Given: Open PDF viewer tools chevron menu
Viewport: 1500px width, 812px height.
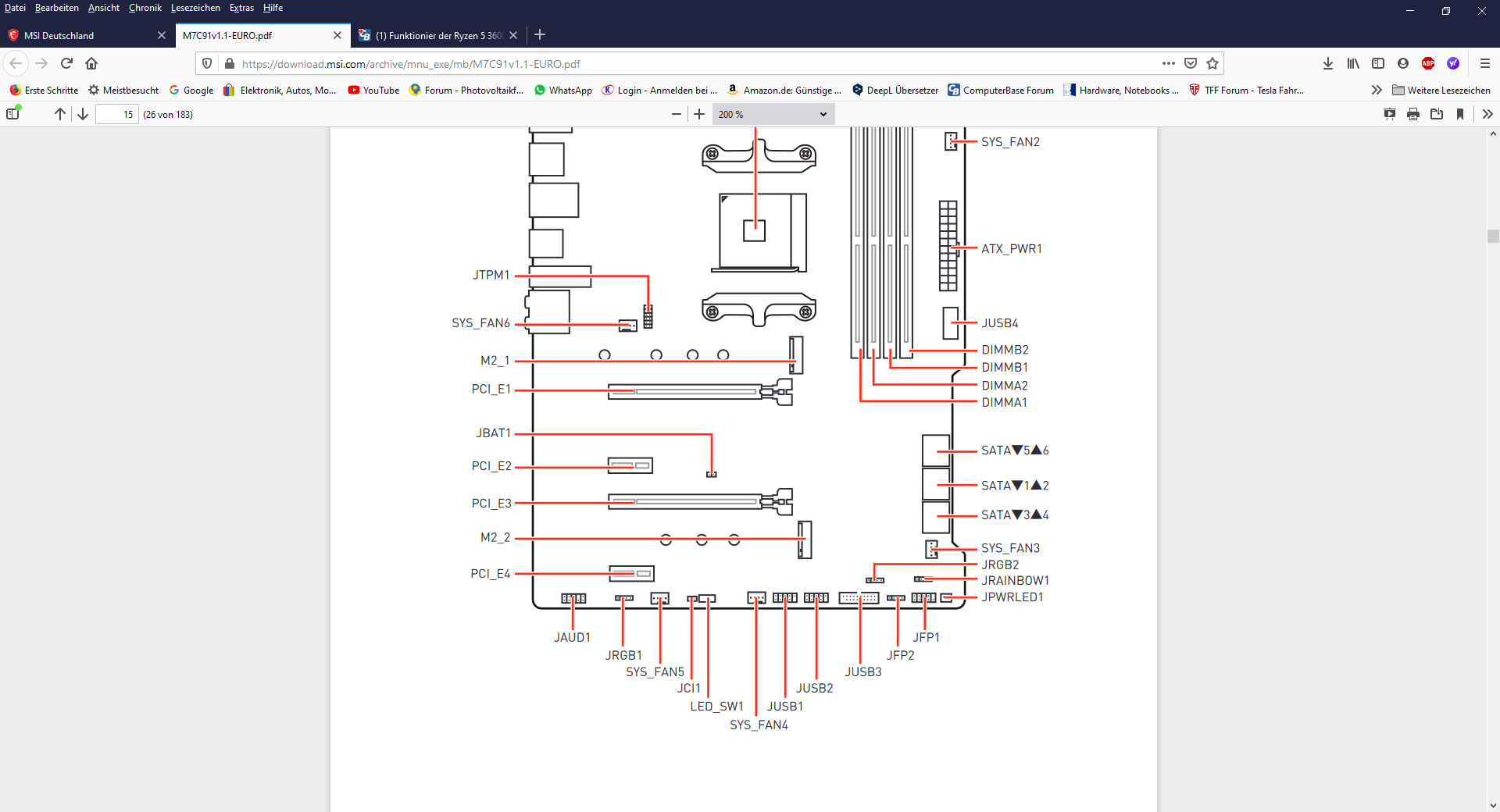Looking at the screenshot, I should [1487, 114].
